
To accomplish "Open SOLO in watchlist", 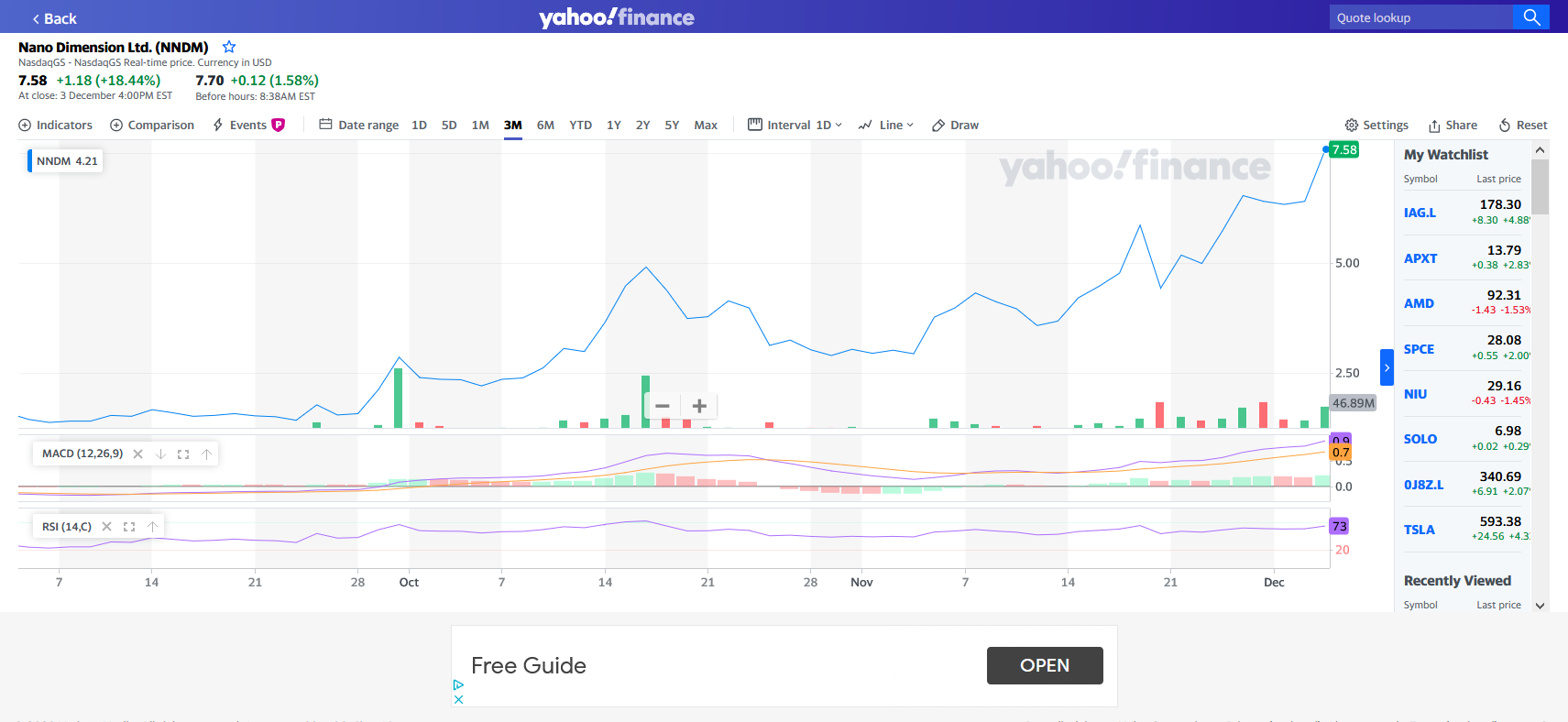I will (x=1420, y=439).
